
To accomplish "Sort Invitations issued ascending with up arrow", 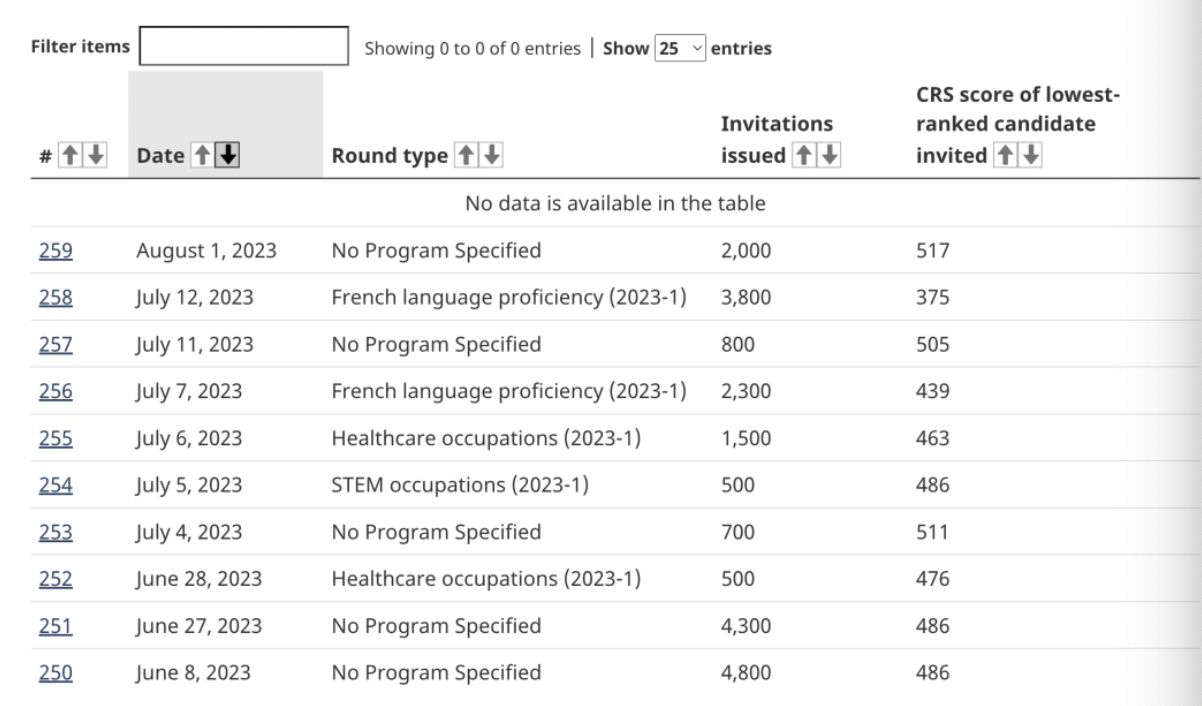I will click(801, 157).
